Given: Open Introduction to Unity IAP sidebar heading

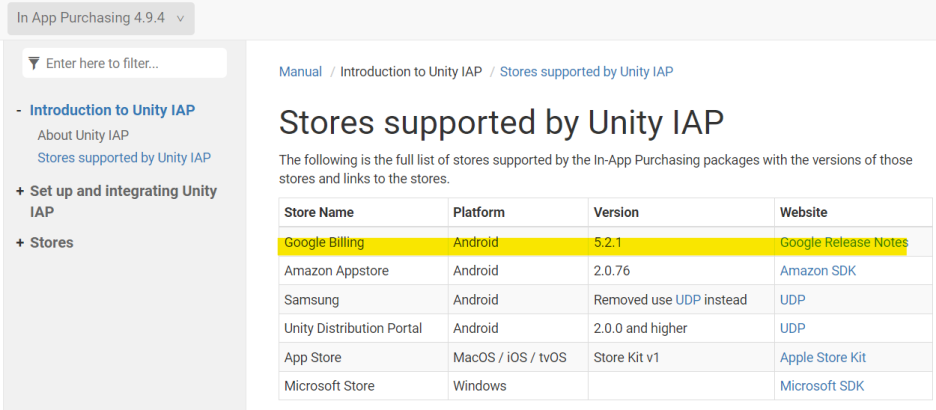Looking at the screenshot, I should [112, 111].
